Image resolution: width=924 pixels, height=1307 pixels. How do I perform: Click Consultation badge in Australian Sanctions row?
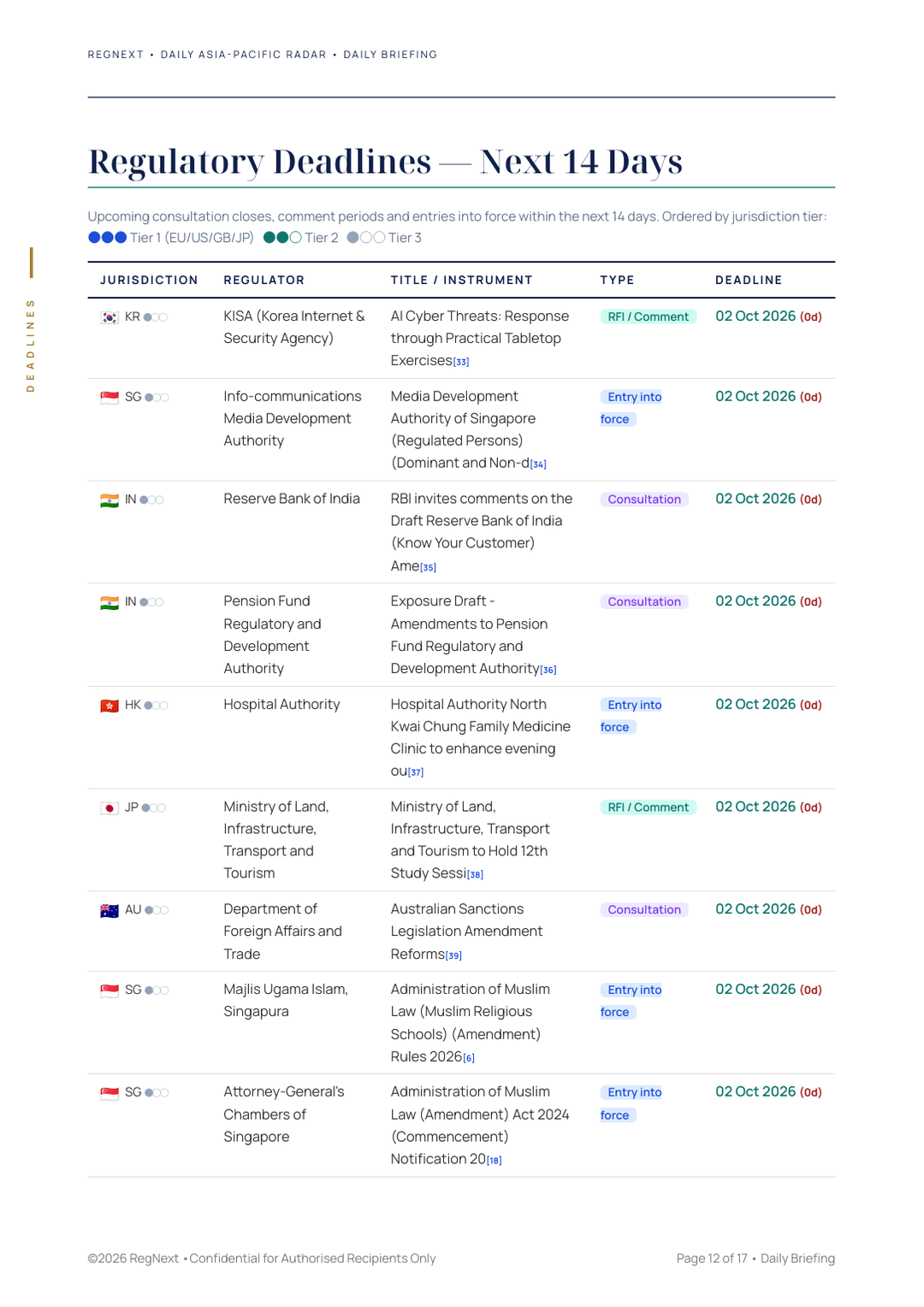644,910
